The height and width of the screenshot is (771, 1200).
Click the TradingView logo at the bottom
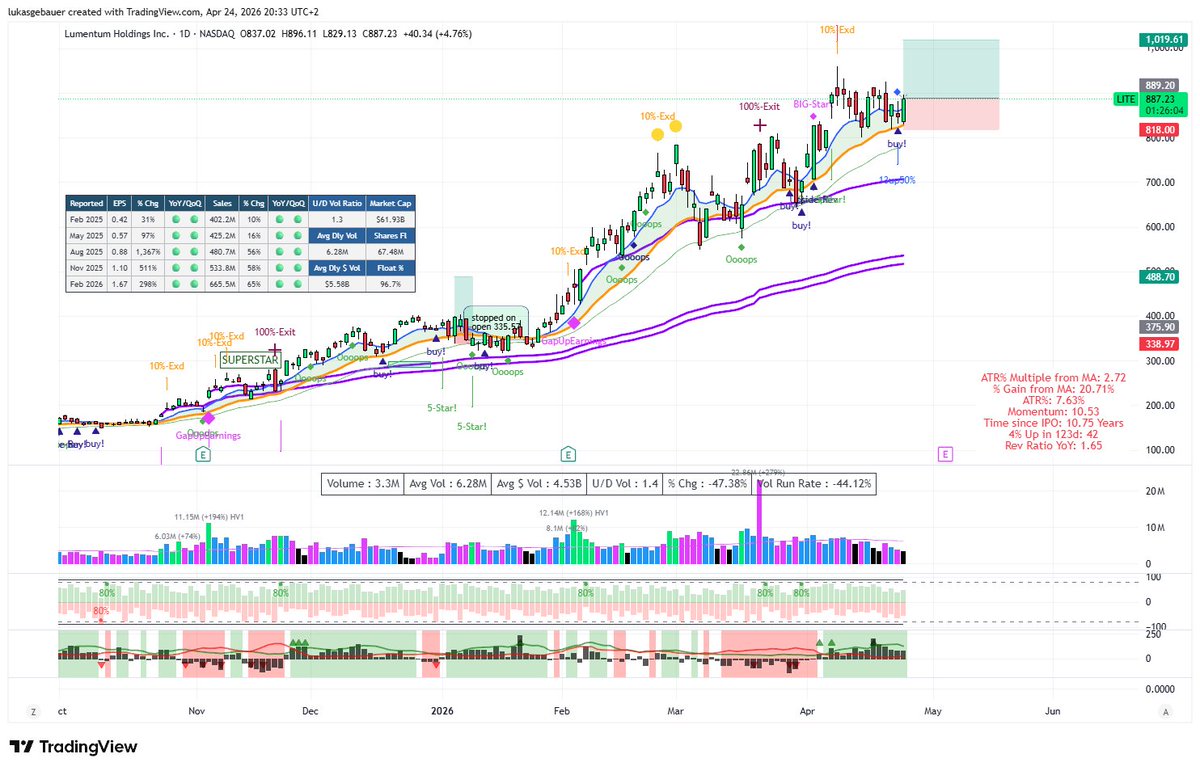[x=73, y=747]
